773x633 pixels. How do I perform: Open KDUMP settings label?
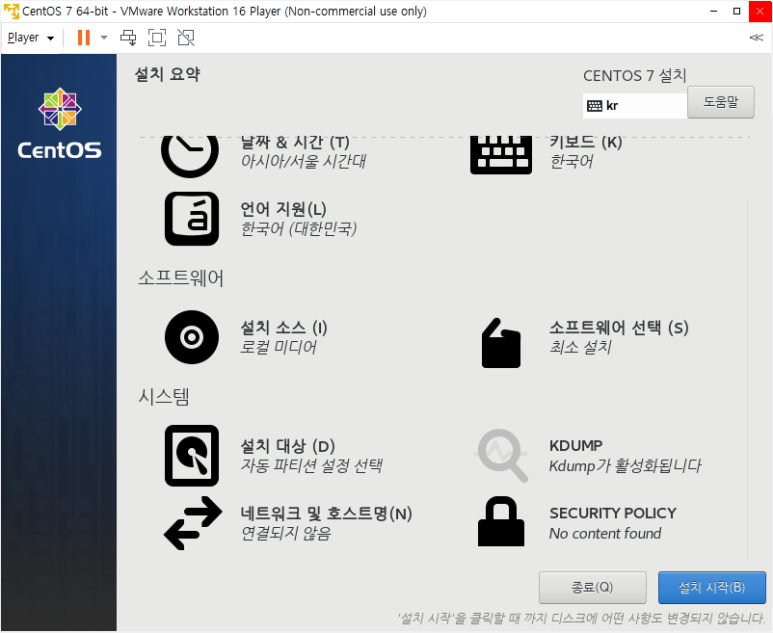point(576,446)
